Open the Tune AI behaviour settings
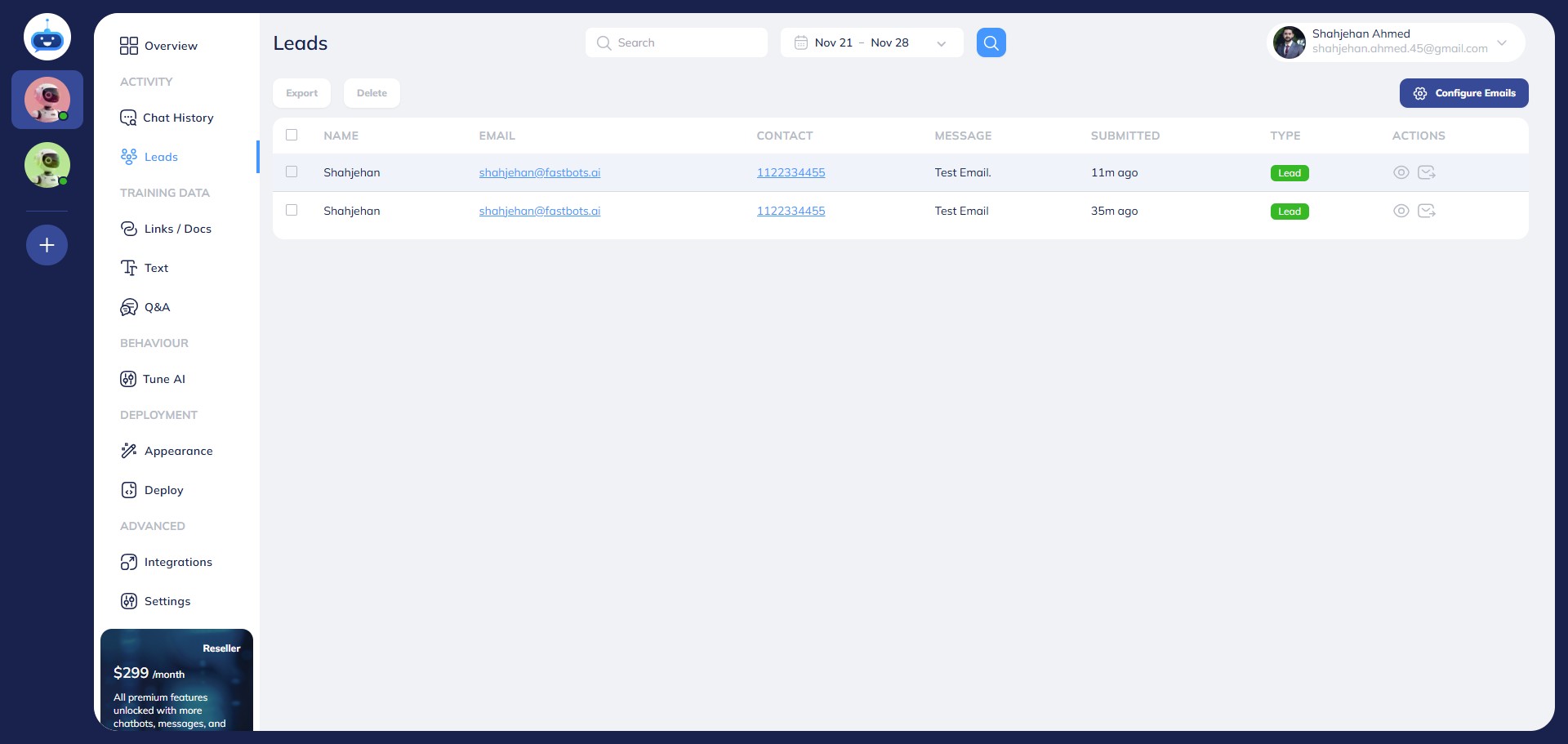1568x744 pixels. tap(163, 379)
